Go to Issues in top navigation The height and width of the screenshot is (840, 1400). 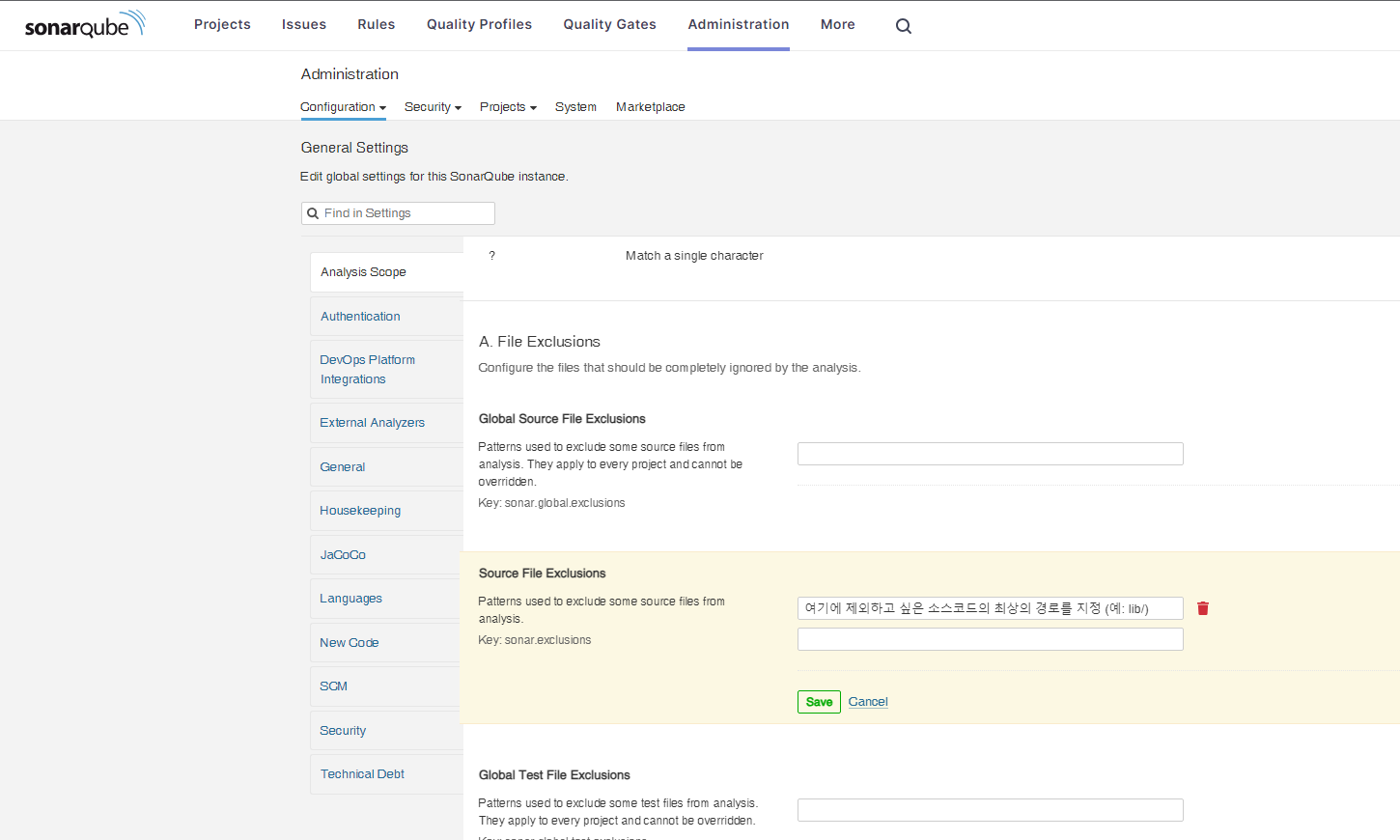[304, 24]
